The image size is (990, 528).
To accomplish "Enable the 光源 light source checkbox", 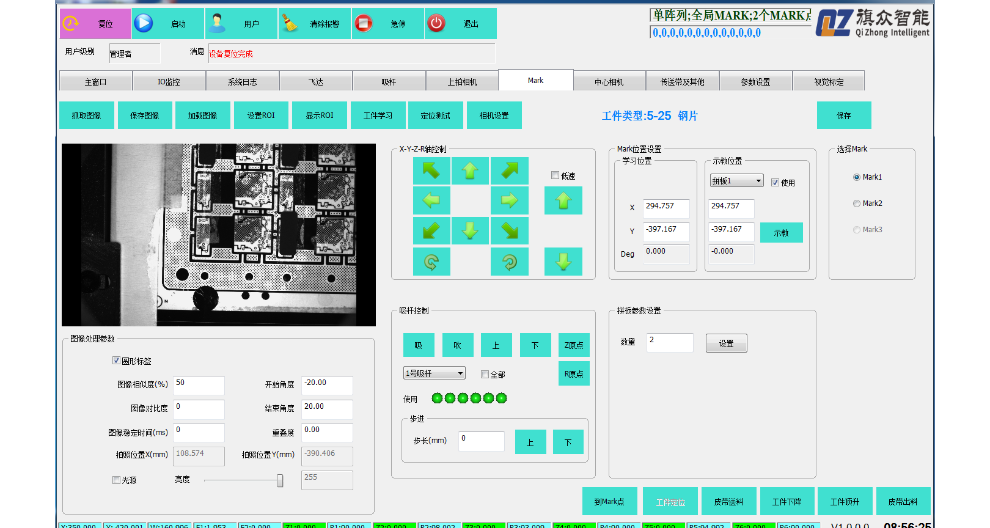I will point(116,480).
